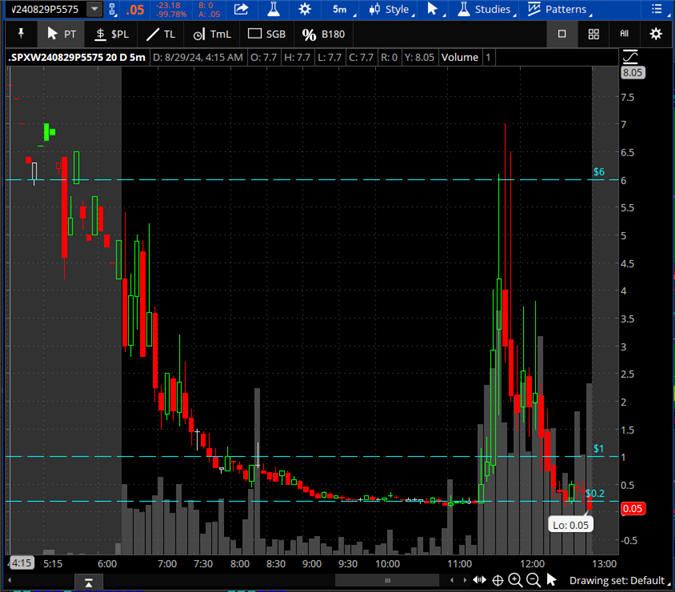This screenshot has height=592, width=675.
Task: Select the TL trendline drawing tool
Action: [160, 34]
